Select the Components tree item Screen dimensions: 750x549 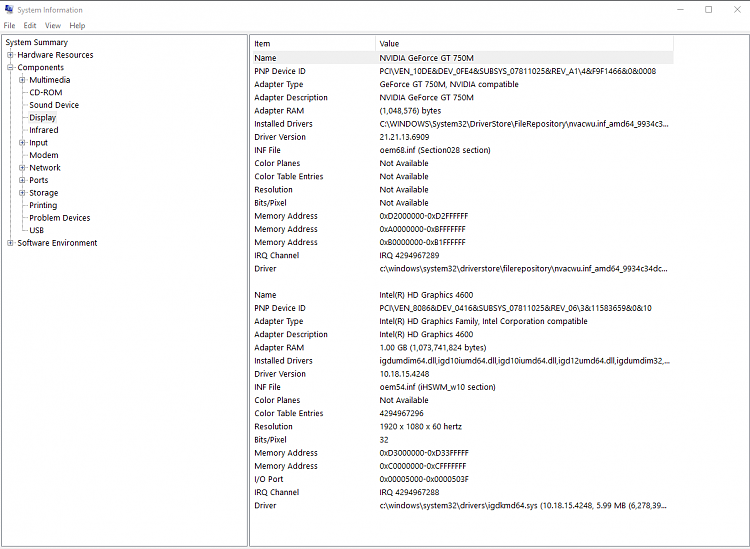click(x=41, y=67)
